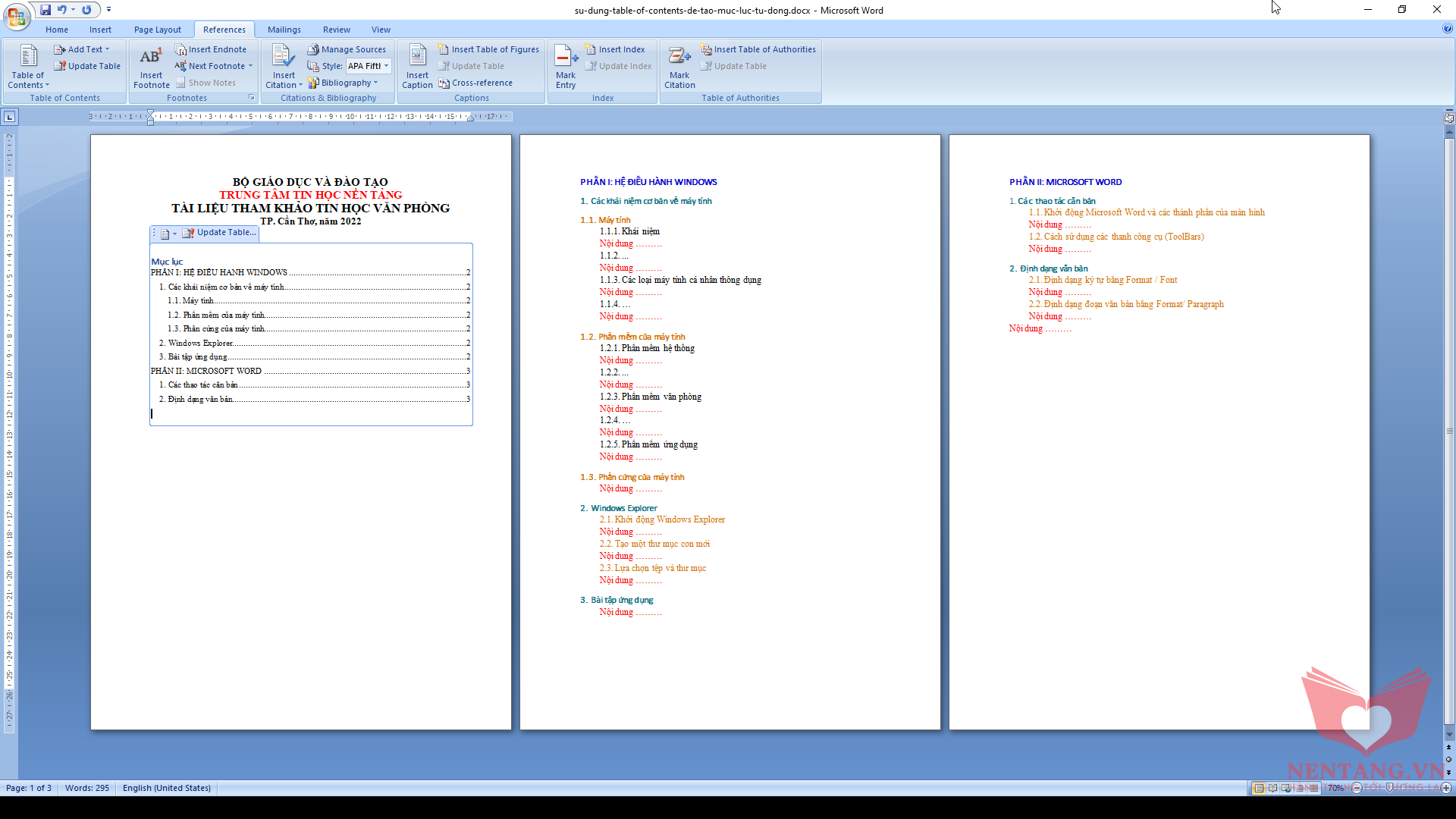The height and width of the screenshot is (819, 1456).
Task: Click Insert Endnote in Footnotes group
Action: (x=211, y=49)
